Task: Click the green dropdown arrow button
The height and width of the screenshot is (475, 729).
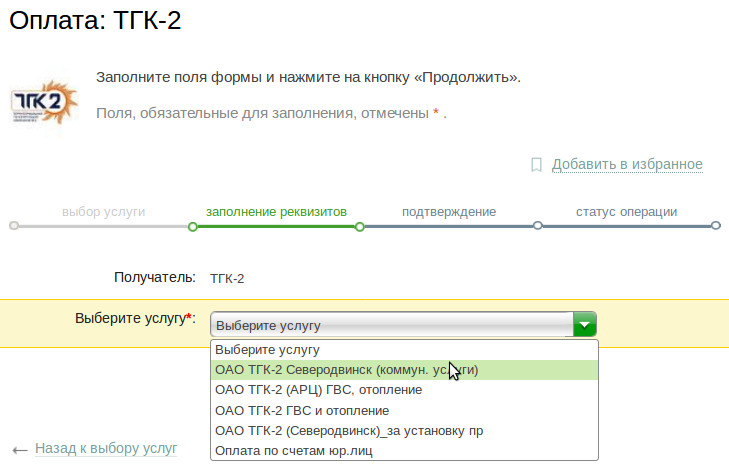Action: click(x=584, y=324)
